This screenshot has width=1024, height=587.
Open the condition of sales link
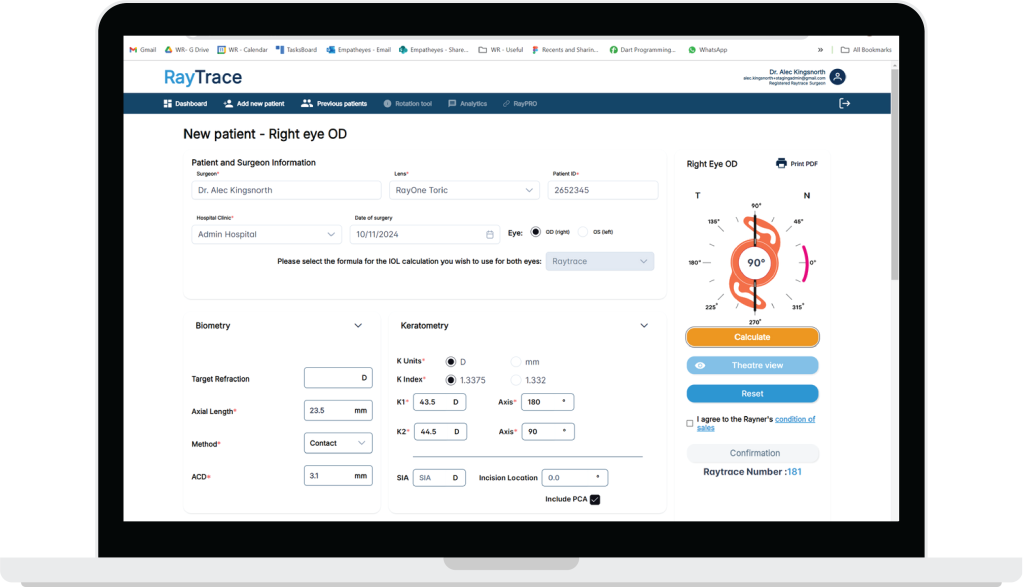click(794, 418)
